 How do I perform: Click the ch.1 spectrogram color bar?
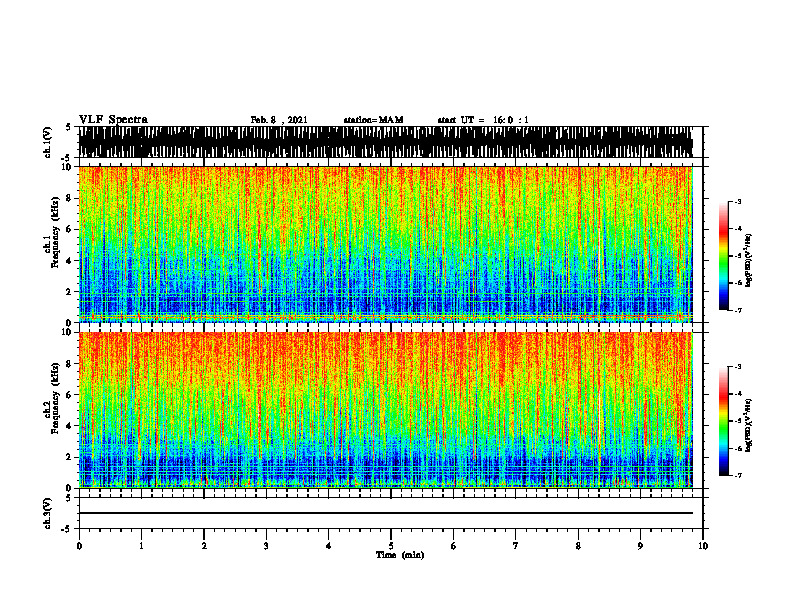pos(724,256)
